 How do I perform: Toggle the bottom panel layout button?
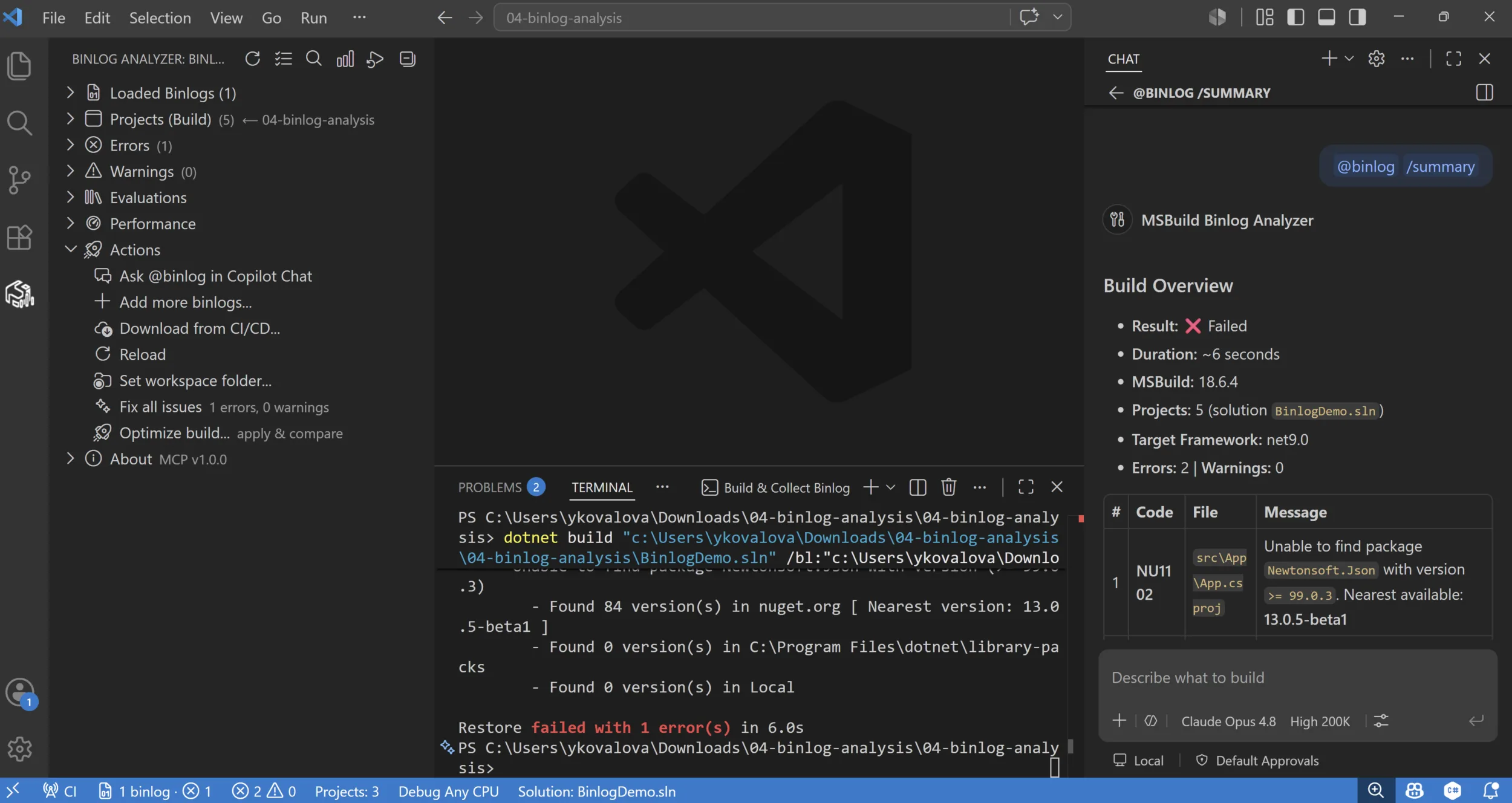tap(1326, 17)
